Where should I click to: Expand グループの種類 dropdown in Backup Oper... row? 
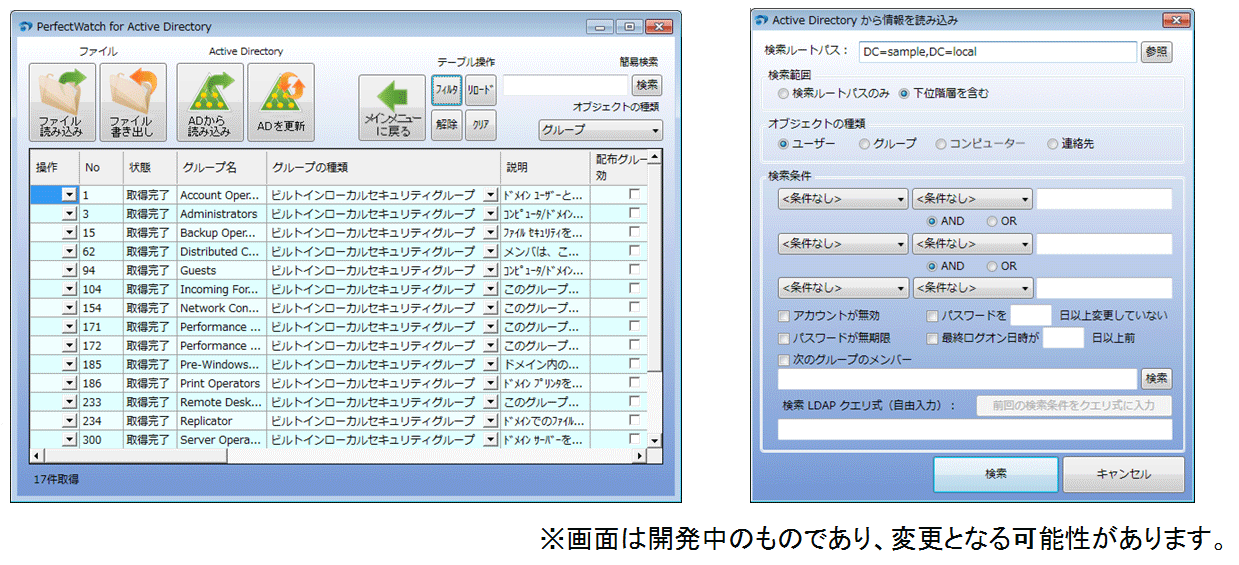coord(490,233)
